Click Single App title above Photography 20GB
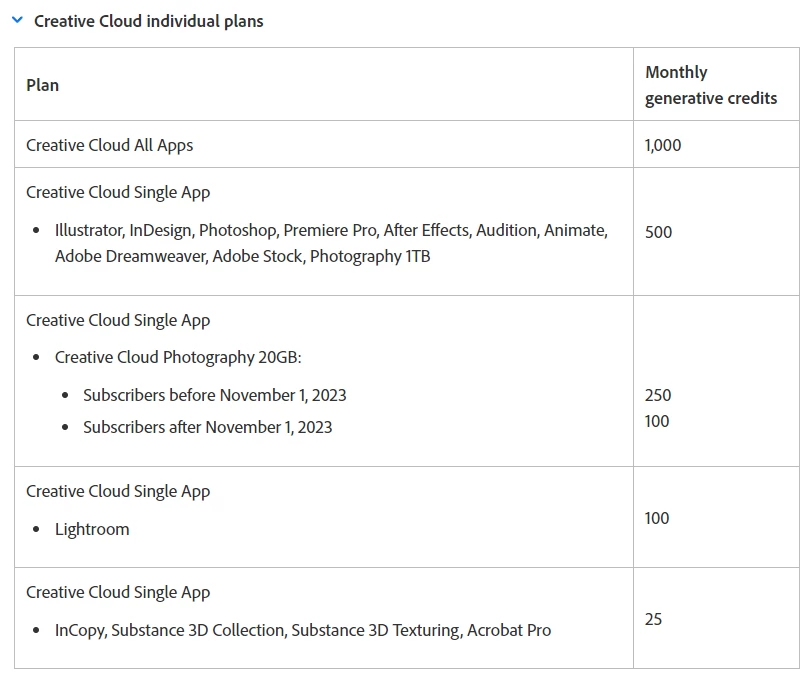The height and width of the screenshot is (682, 812). coord(118,321)
